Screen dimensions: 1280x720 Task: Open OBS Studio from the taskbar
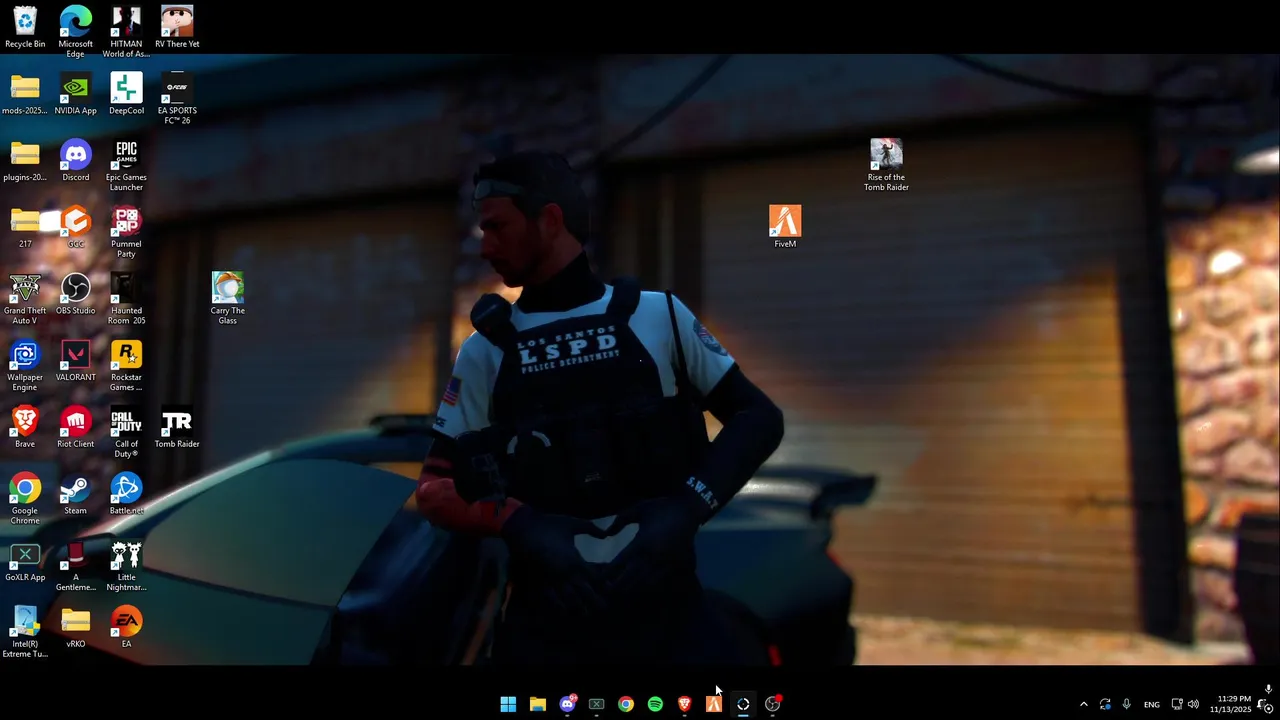772,704
